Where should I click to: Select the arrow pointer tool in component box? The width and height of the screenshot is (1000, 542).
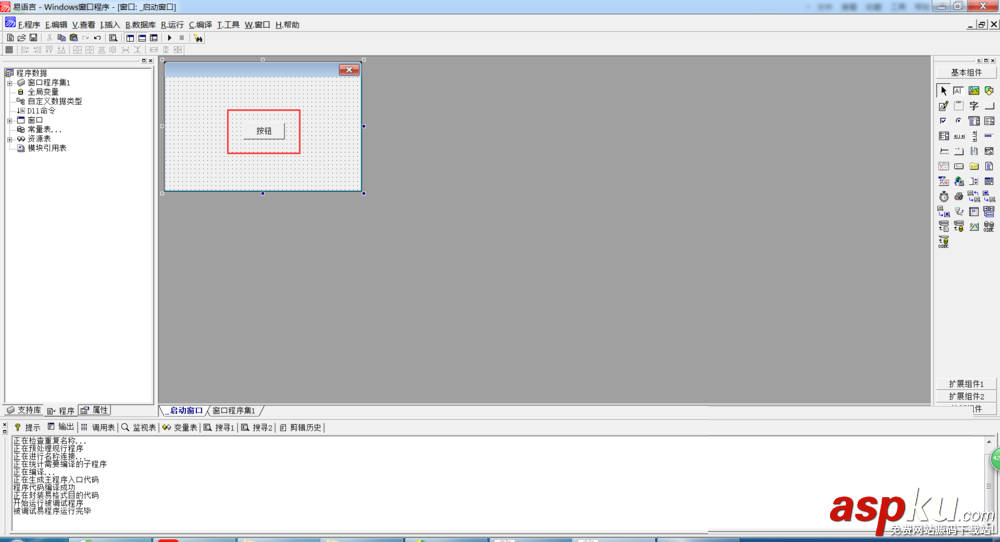click(943, 91)
